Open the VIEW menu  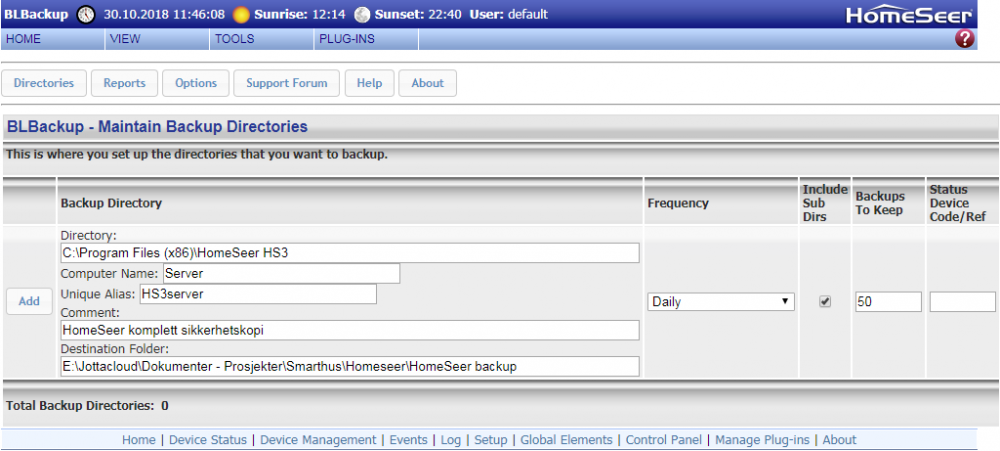125,39
